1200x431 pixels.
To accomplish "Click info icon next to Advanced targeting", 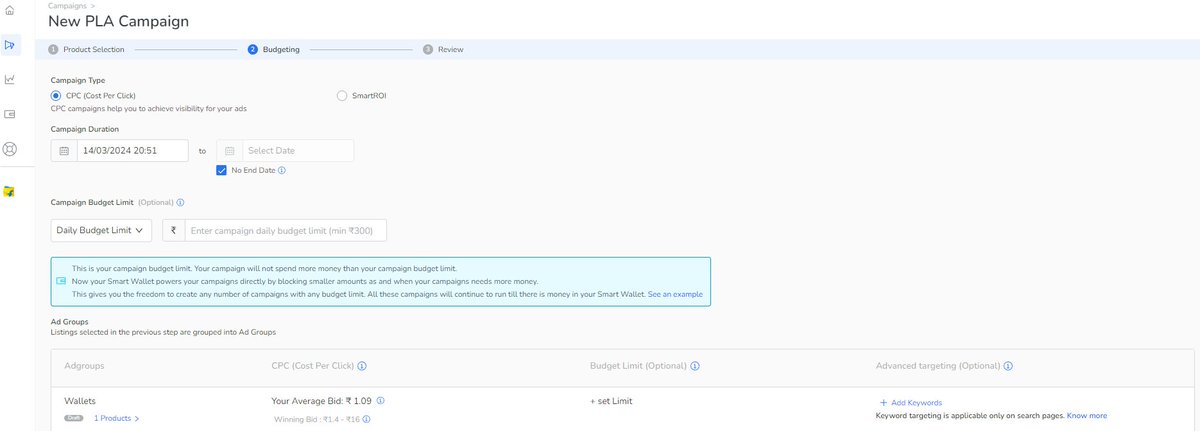I will (1009, 366).
